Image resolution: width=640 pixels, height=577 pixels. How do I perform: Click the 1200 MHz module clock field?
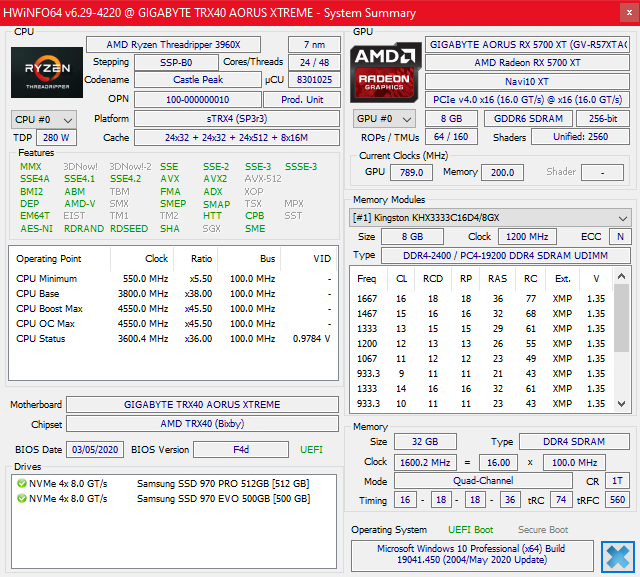[x=527, y=237]
